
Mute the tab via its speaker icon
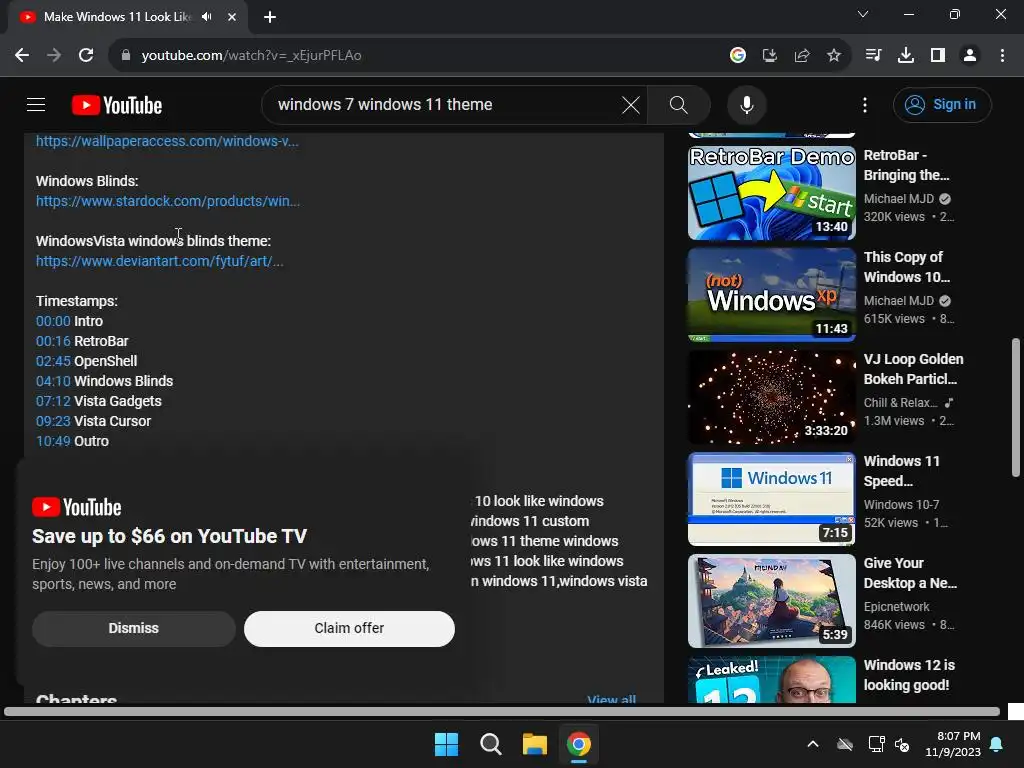[x=207, y=17]
